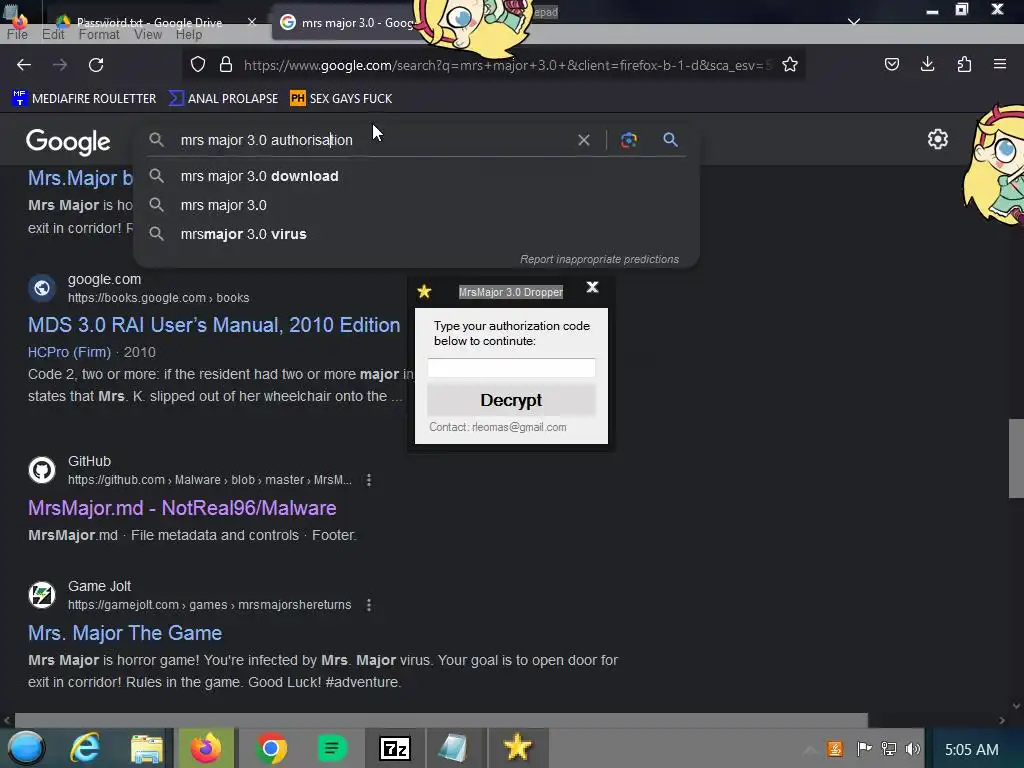This screenshot has width=1024, height=768.
Task: Open more options for Game Jolt result
Action: (369, 605)
